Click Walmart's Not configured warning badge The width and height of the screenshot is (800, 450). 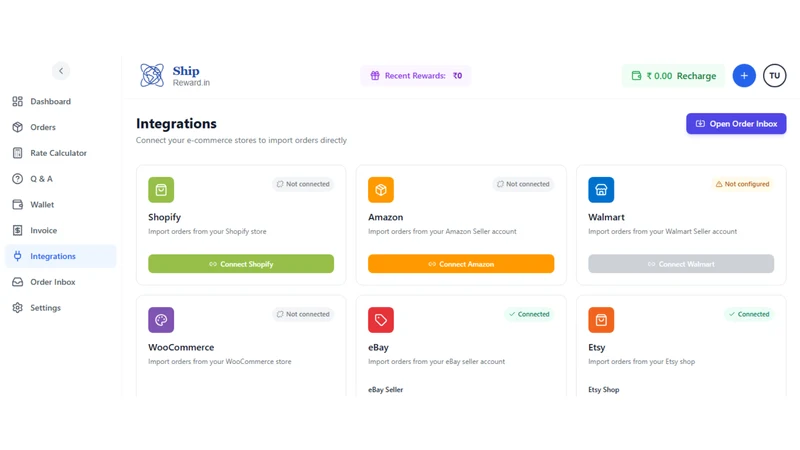coord(742,184)
